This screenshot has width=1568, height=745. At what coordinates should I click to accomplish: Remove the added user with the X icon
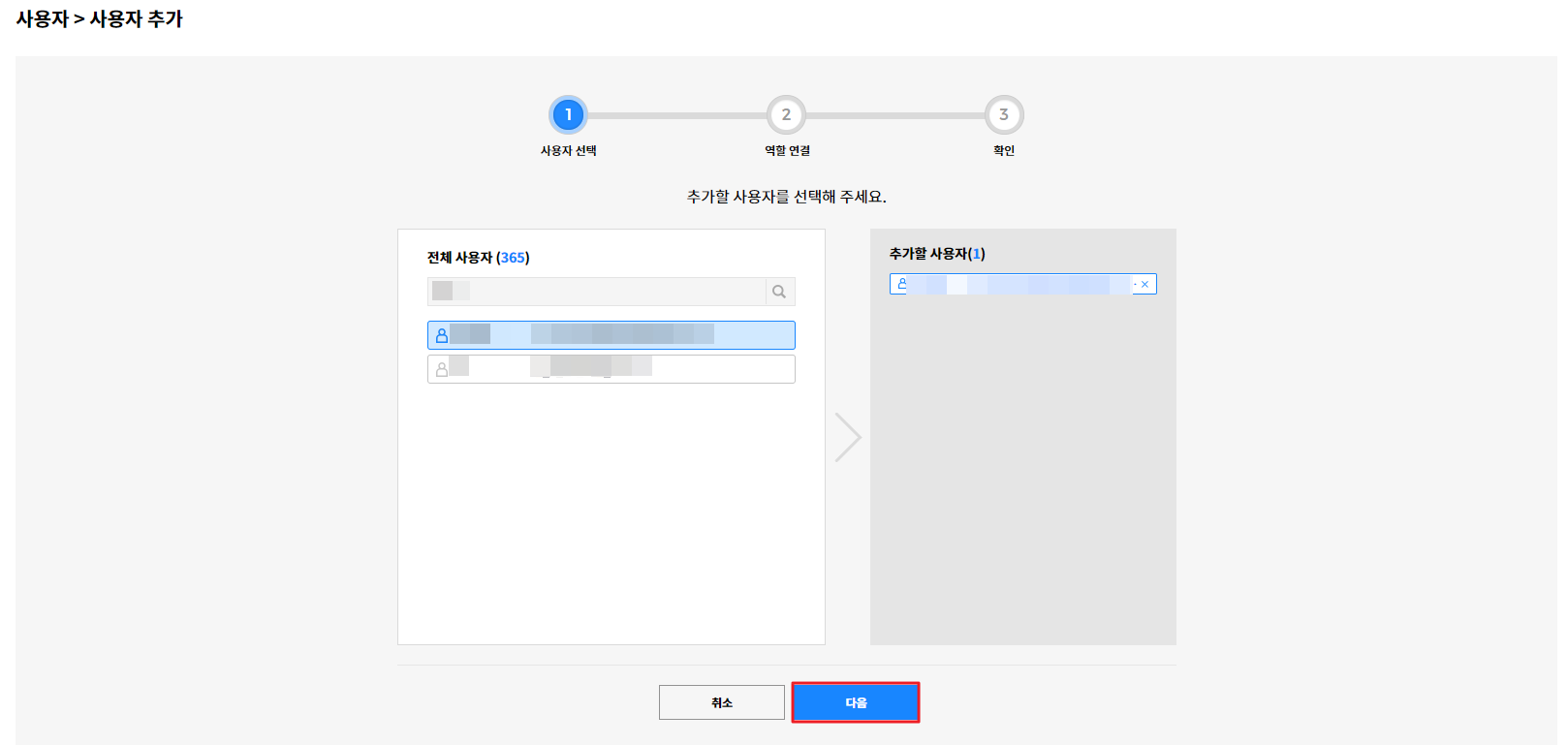(1145, 284)
